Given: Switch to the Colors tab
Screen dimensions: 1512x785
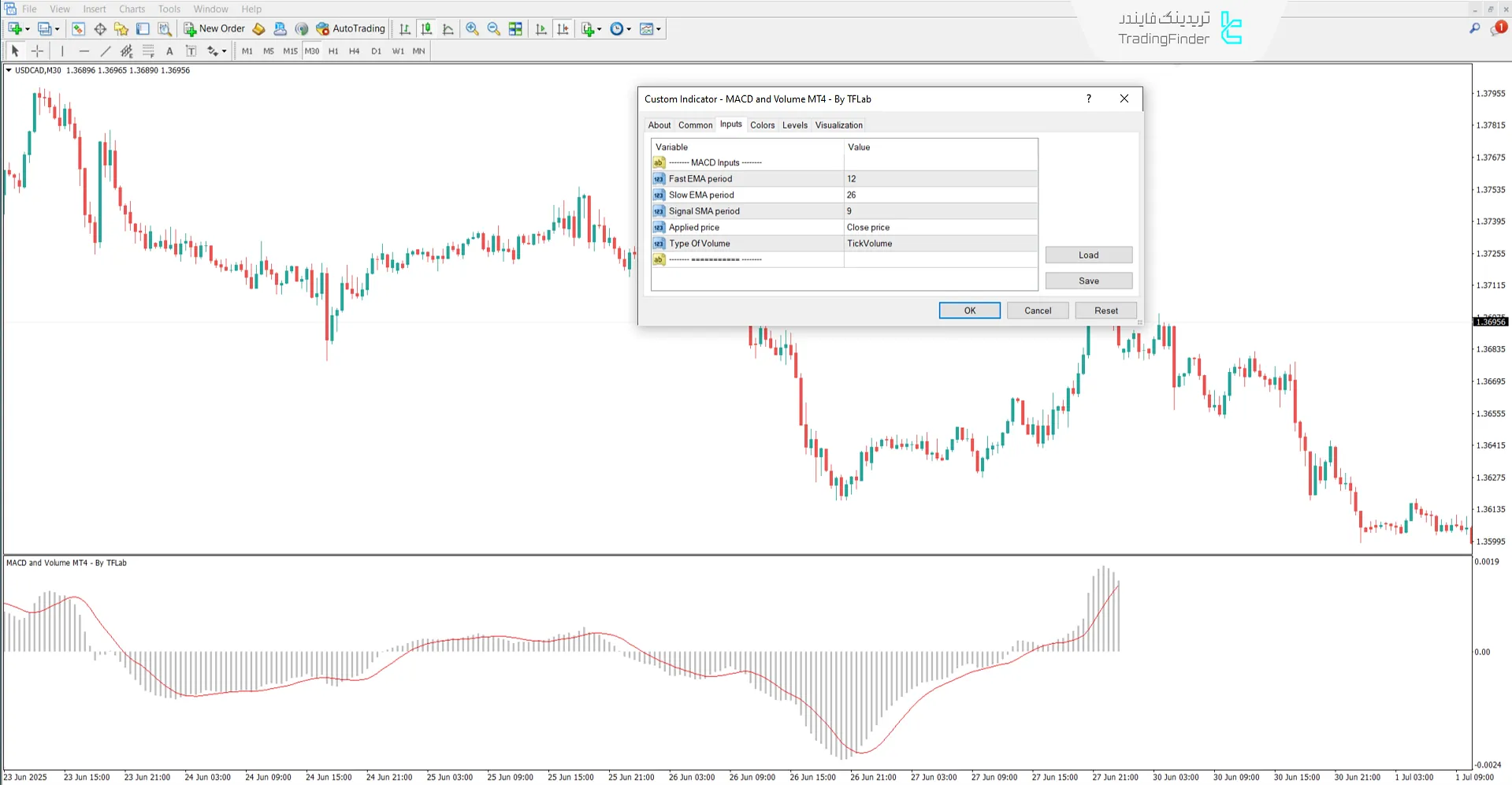Looking at the screenshot, I should click(762, 125).
